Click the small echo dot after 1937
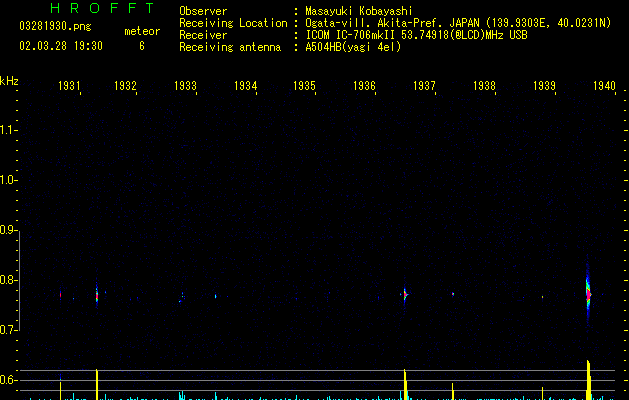 pos(453,294)
